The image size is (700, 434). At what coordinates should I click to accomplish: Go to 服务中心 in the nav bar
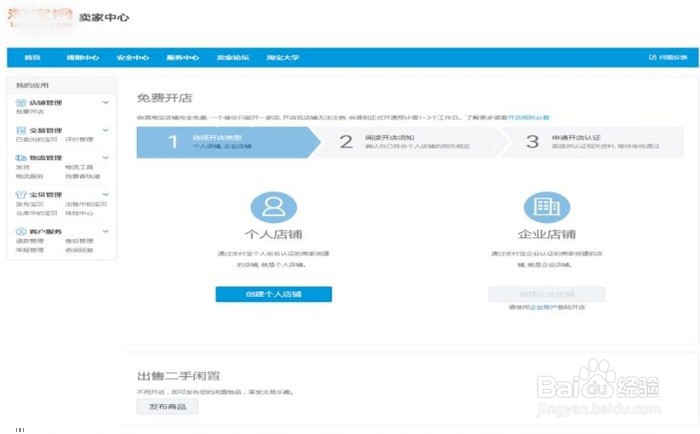point(183,58)
